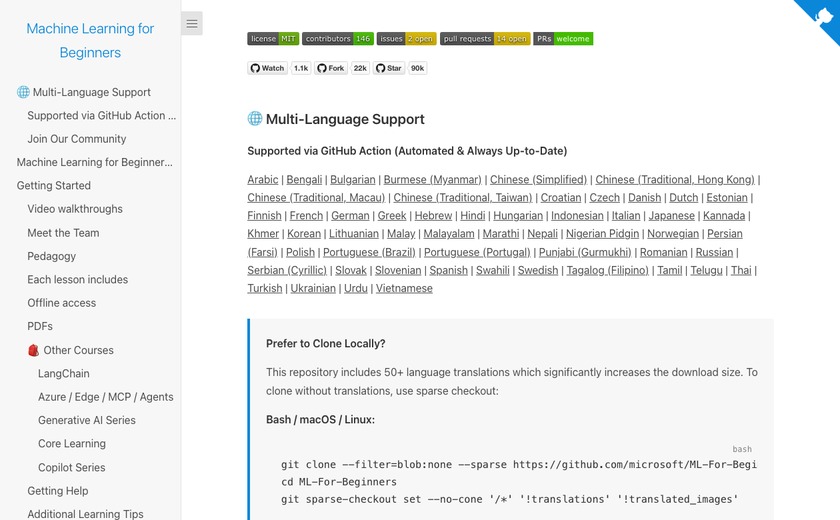This screenshot has width=840, height=520.
Task: Select Generative AI Series in sidebar
Action: tap(87, 420)
